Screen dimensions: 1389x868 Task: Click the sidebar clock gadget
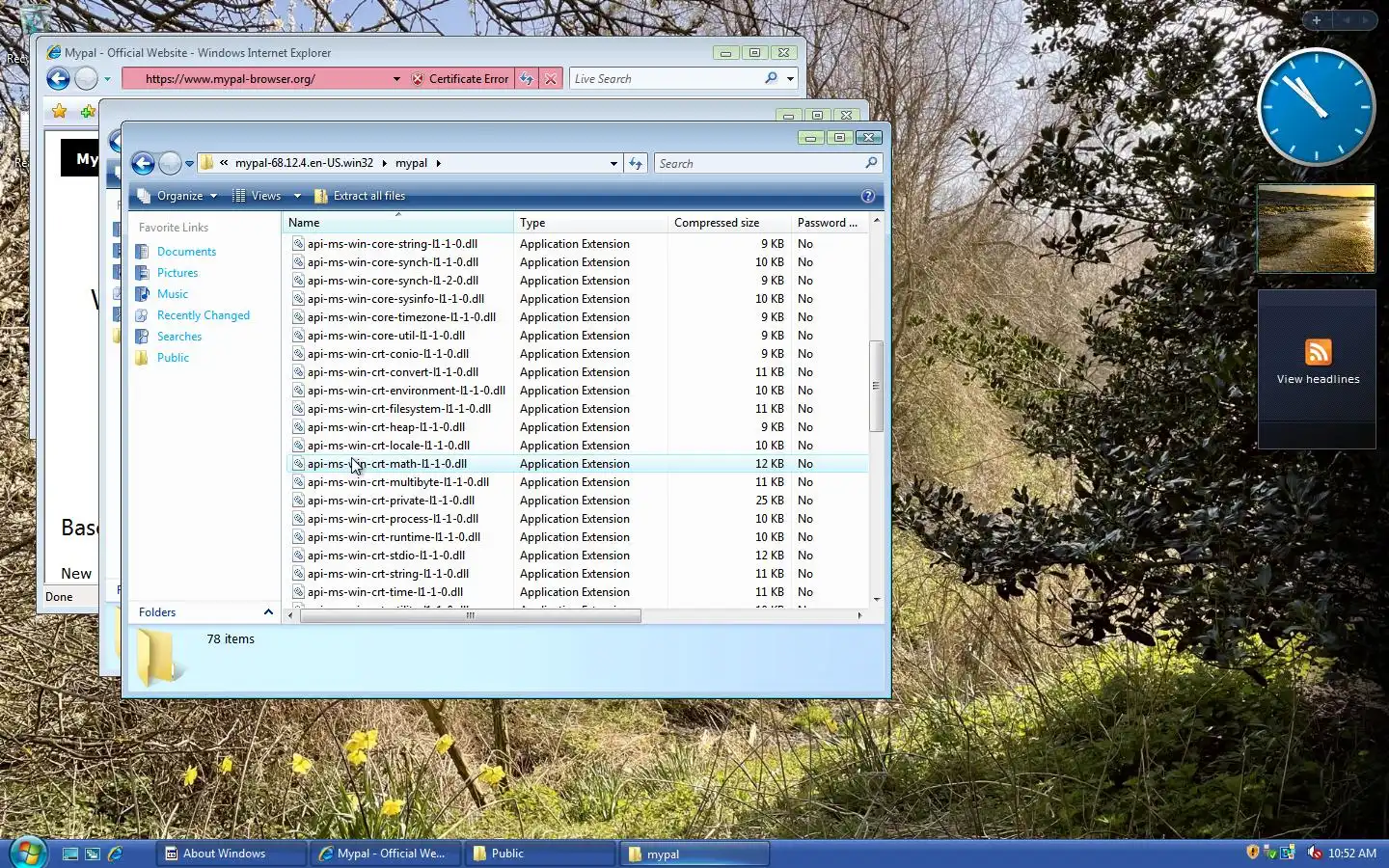pos(1316,107)
